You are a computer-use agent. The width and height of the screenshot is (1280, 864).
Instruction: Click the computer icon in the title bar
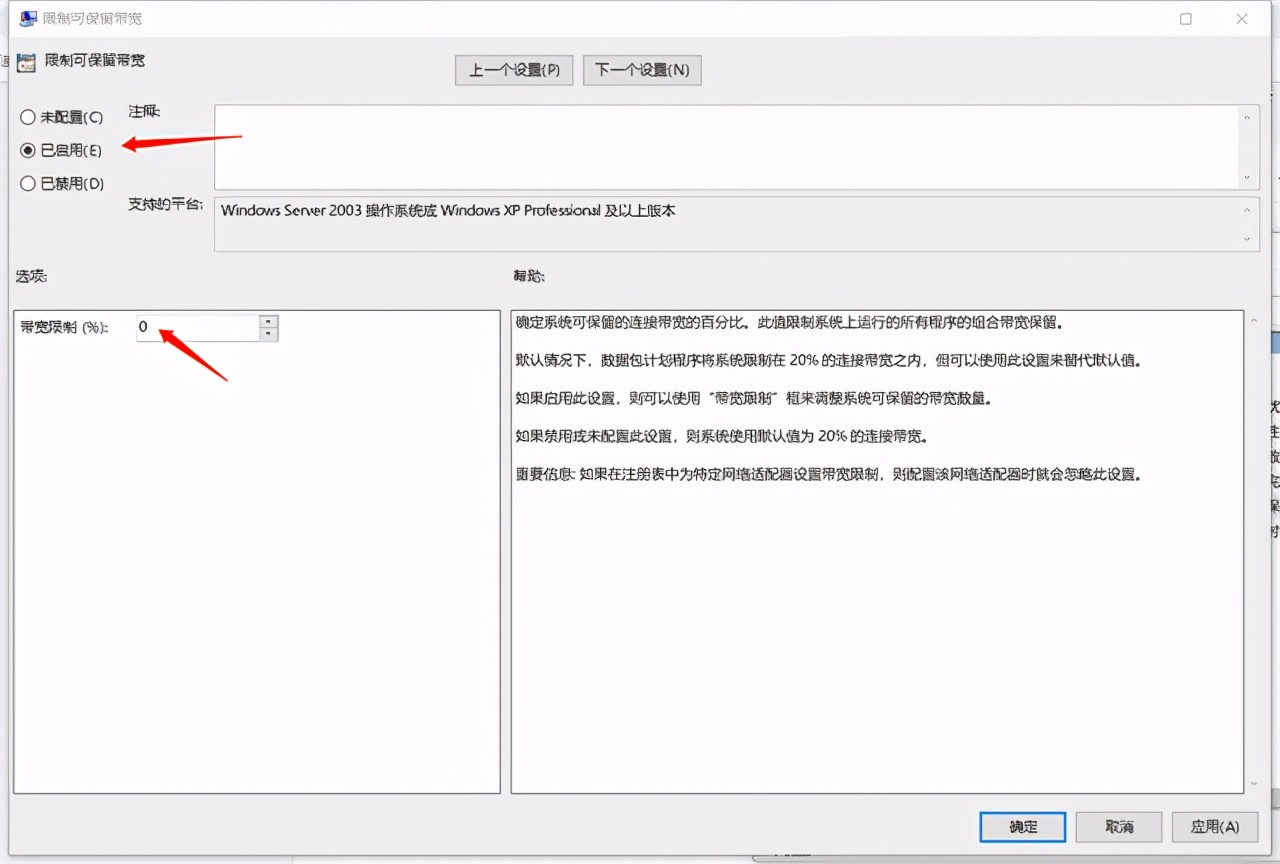27,18
